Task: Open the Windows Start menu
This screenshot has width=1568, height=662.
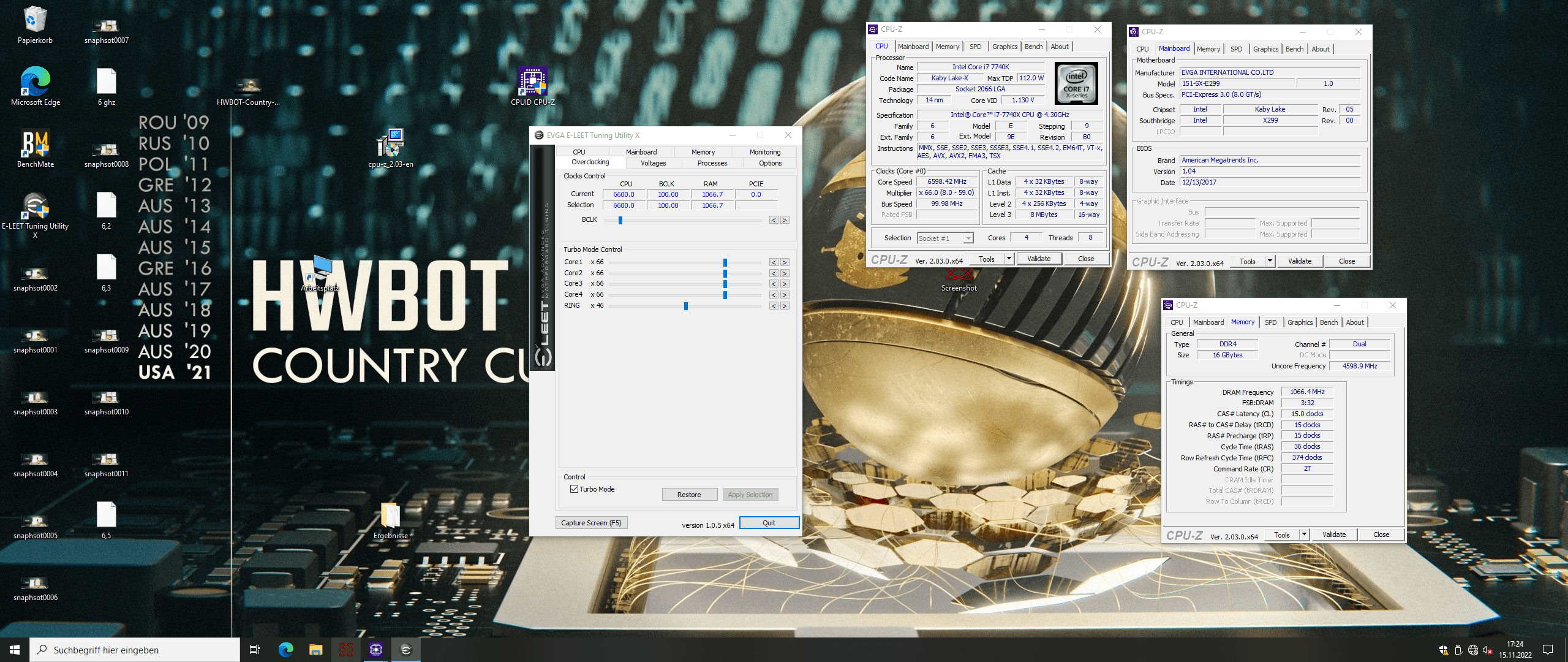Action: point(15,650)
